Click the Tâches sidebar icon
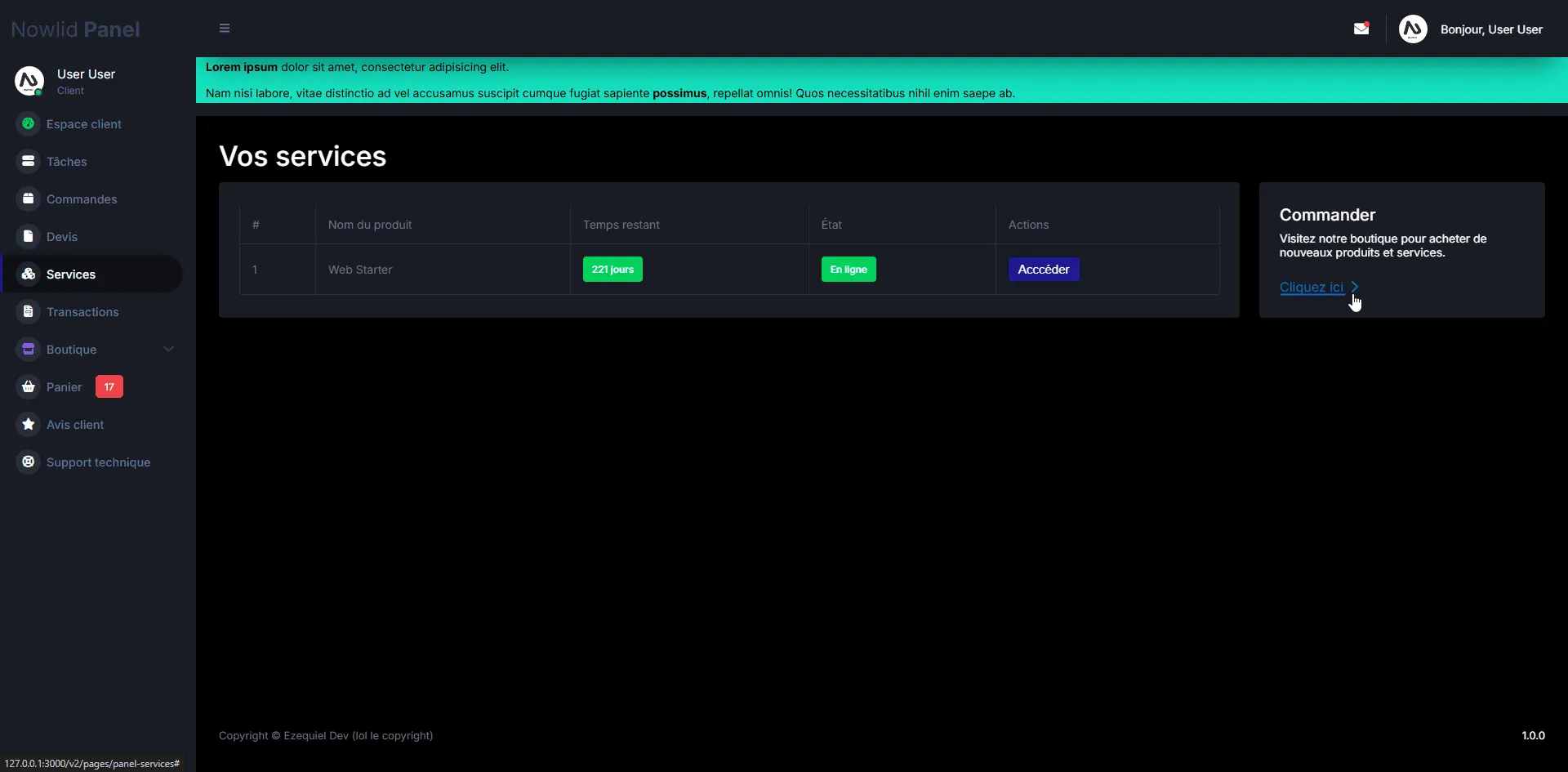The image size is (1568, 772). pos(29,162)
